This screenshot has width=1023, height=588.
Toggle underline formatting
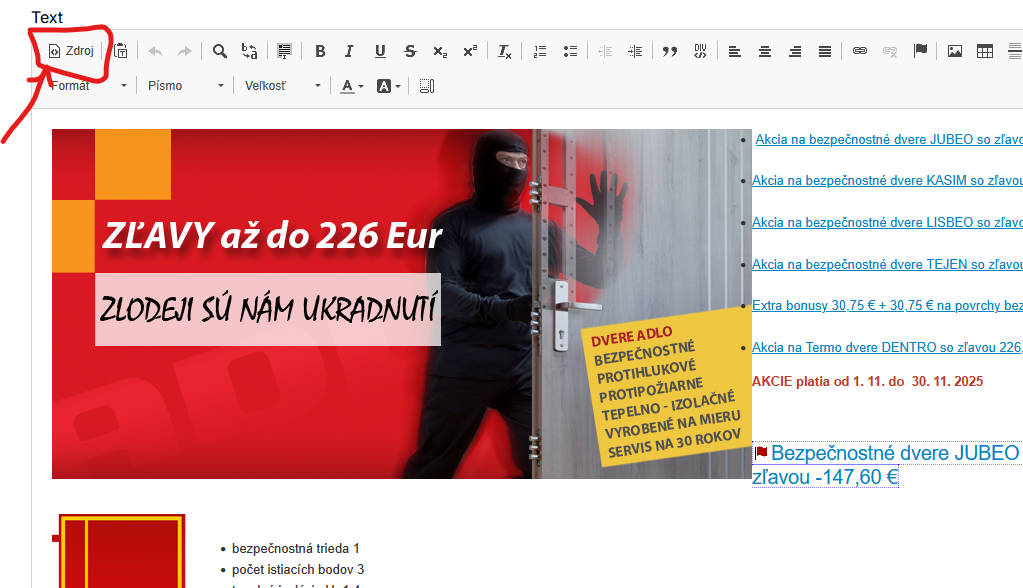tap(380, 51)
